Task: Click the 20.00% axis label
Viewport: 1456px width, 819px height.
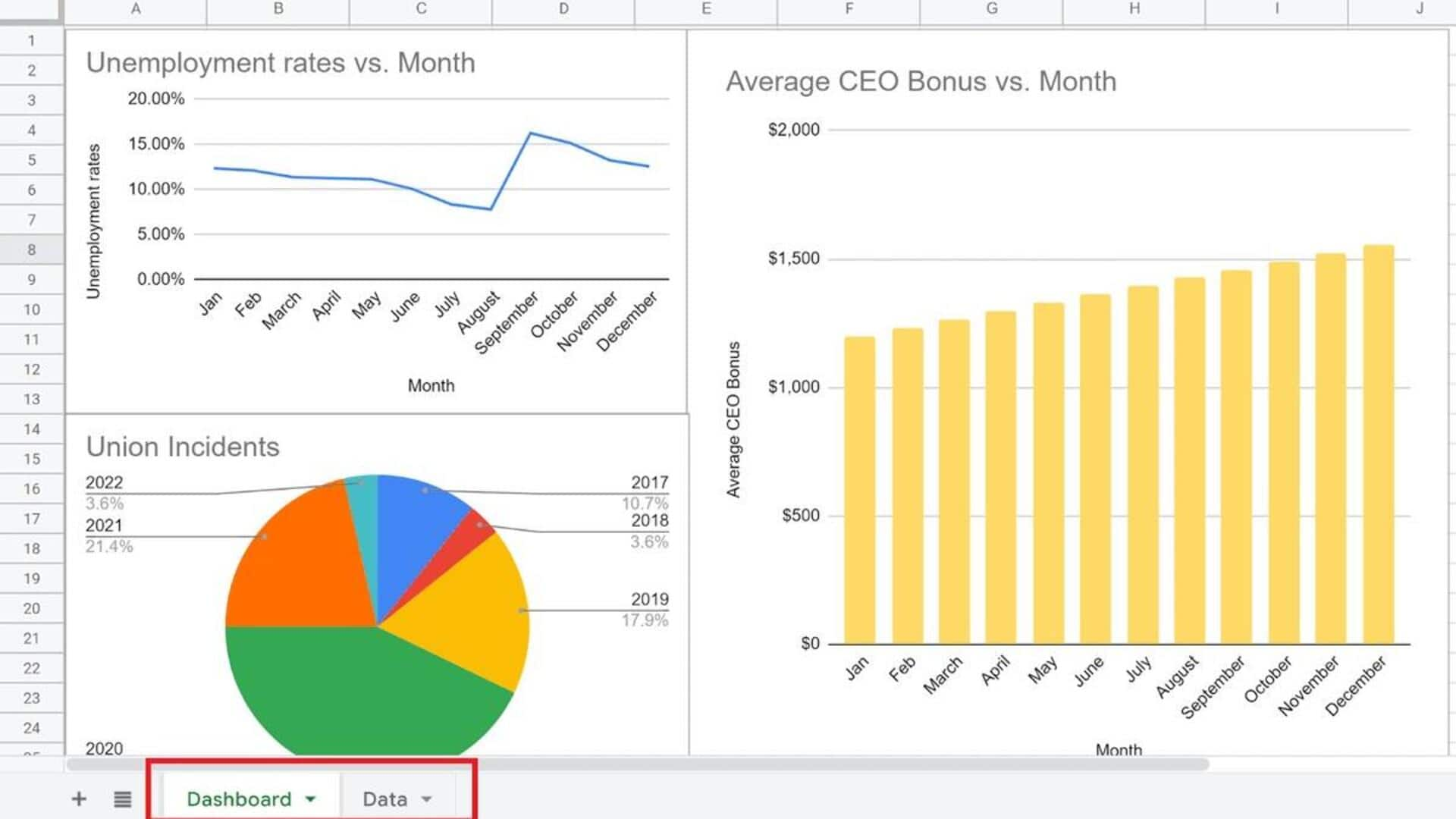Action: pyautogui.click(x=156, y=99)
